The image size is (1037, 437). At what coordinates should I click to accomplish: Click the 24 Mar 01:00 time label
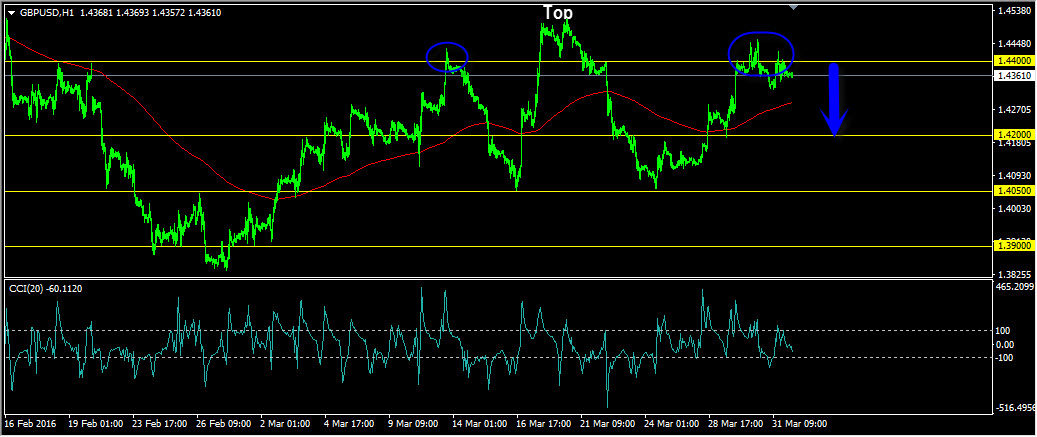[x=672, y=423]
